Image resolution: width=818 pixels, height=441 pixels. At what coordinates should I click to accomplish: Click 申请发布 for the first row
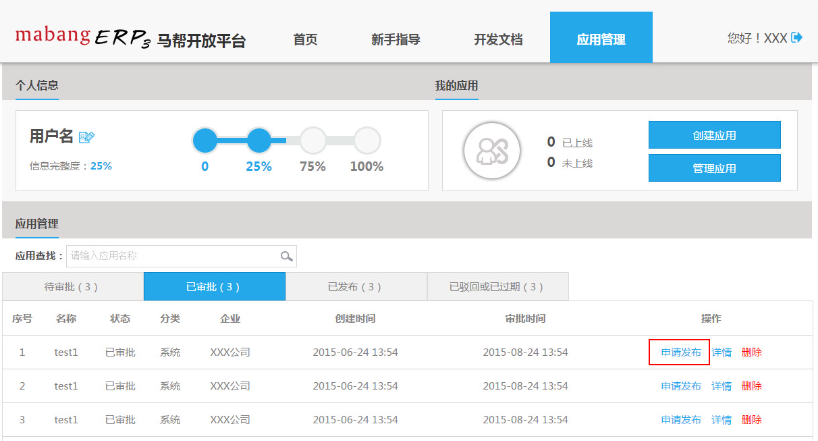[680, 353]
